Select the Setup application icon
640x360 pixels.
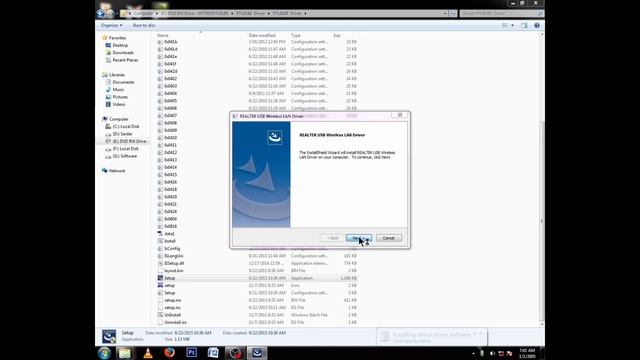click(x=160, y=278)
